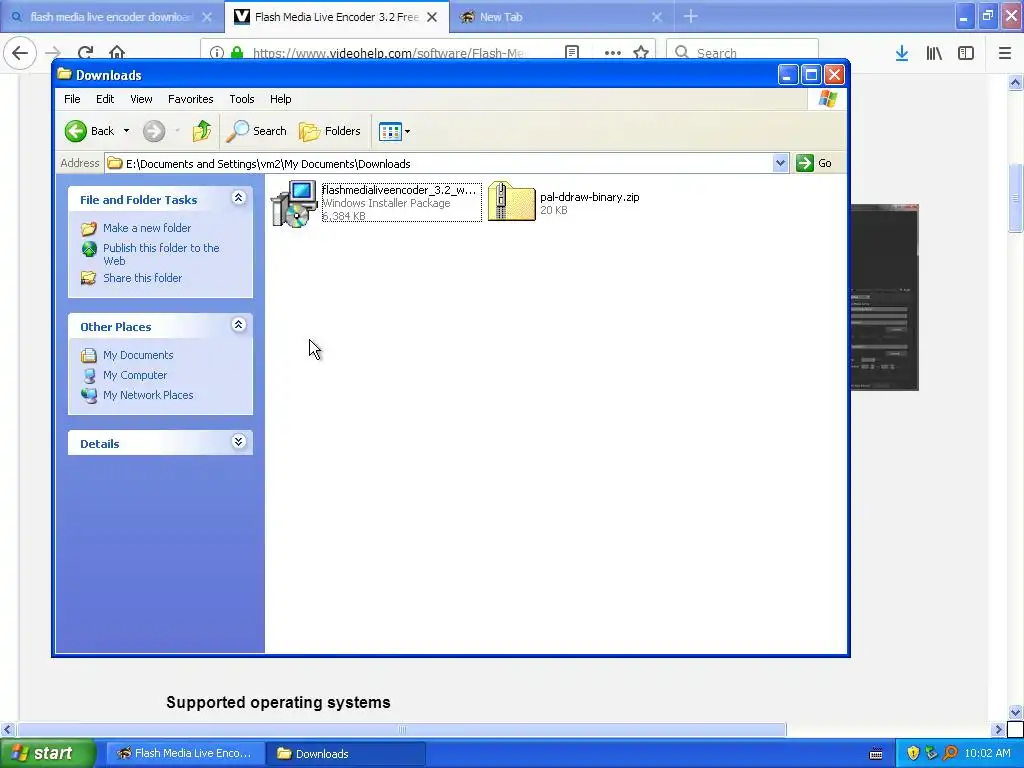Open the File menu

pos(72,99)
